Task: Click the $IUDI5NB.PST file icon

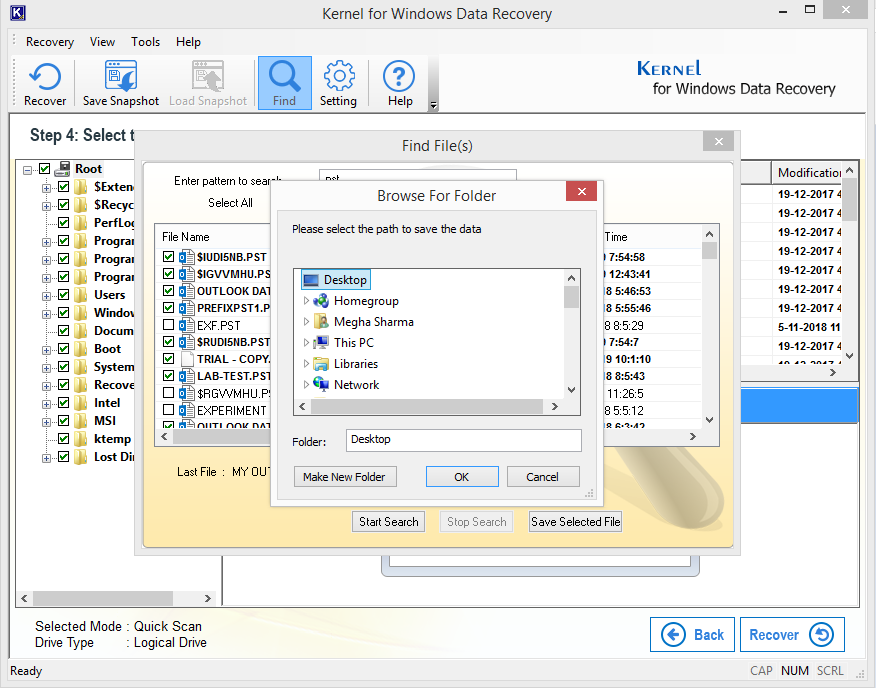Action: (186, 257)
